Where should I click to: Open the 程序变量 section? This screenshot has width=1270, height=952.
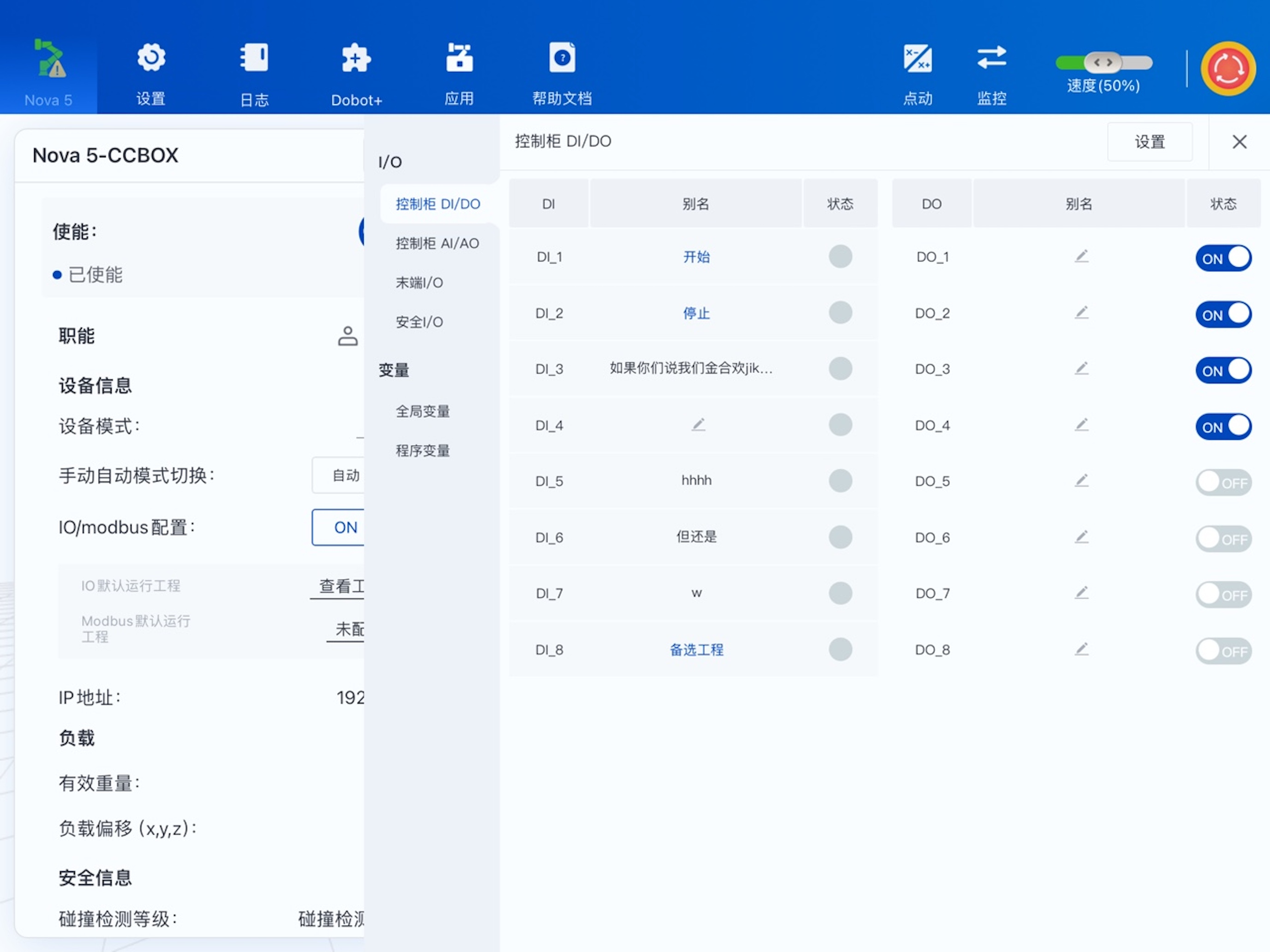coord(423,451)
